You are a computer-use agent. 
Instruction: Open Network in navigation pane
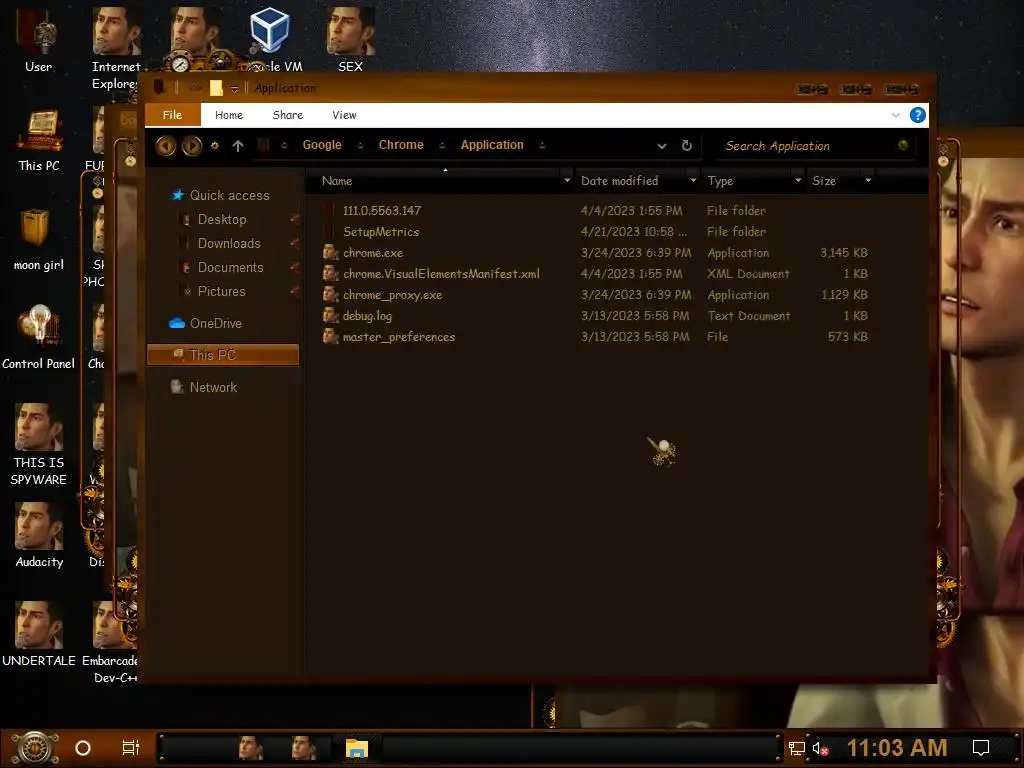213,387
